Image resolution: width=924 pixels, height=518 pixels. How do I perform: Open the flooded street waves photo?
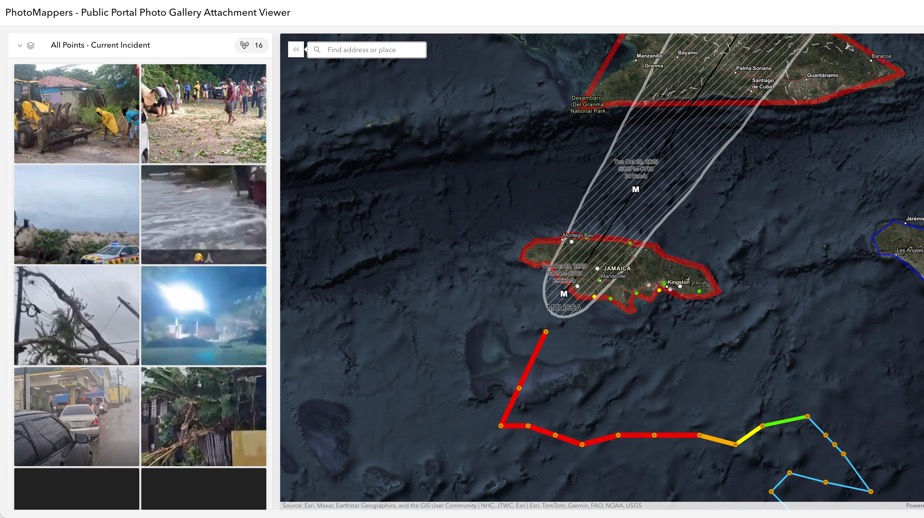coord(203,215)
